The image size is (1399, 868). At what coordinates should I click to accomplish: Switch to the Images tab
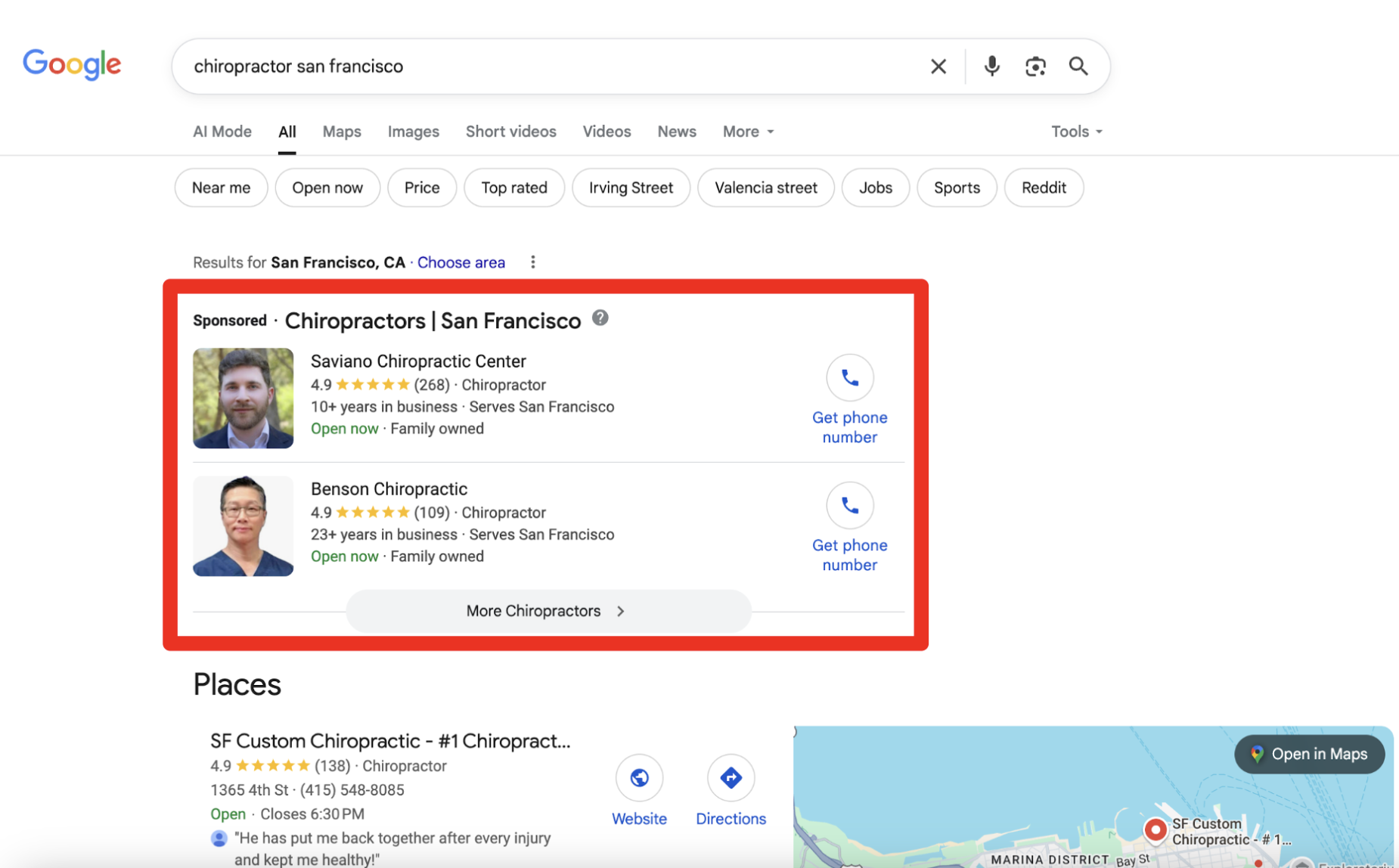(413, 132)
